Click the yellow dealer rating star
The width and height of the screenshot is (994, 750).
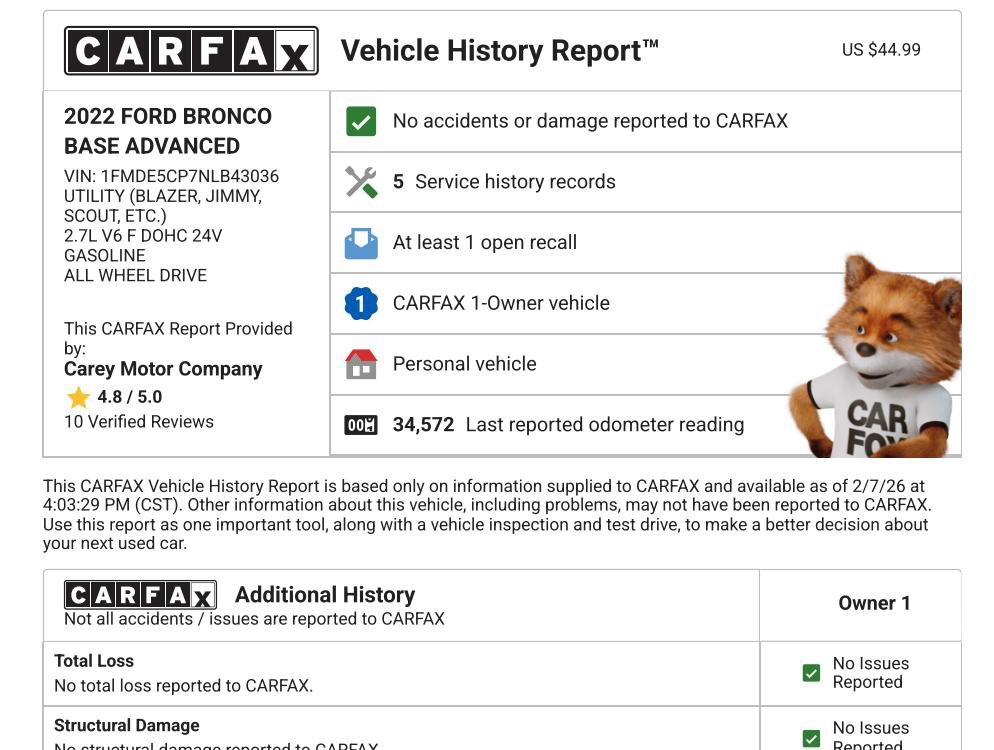78,397
